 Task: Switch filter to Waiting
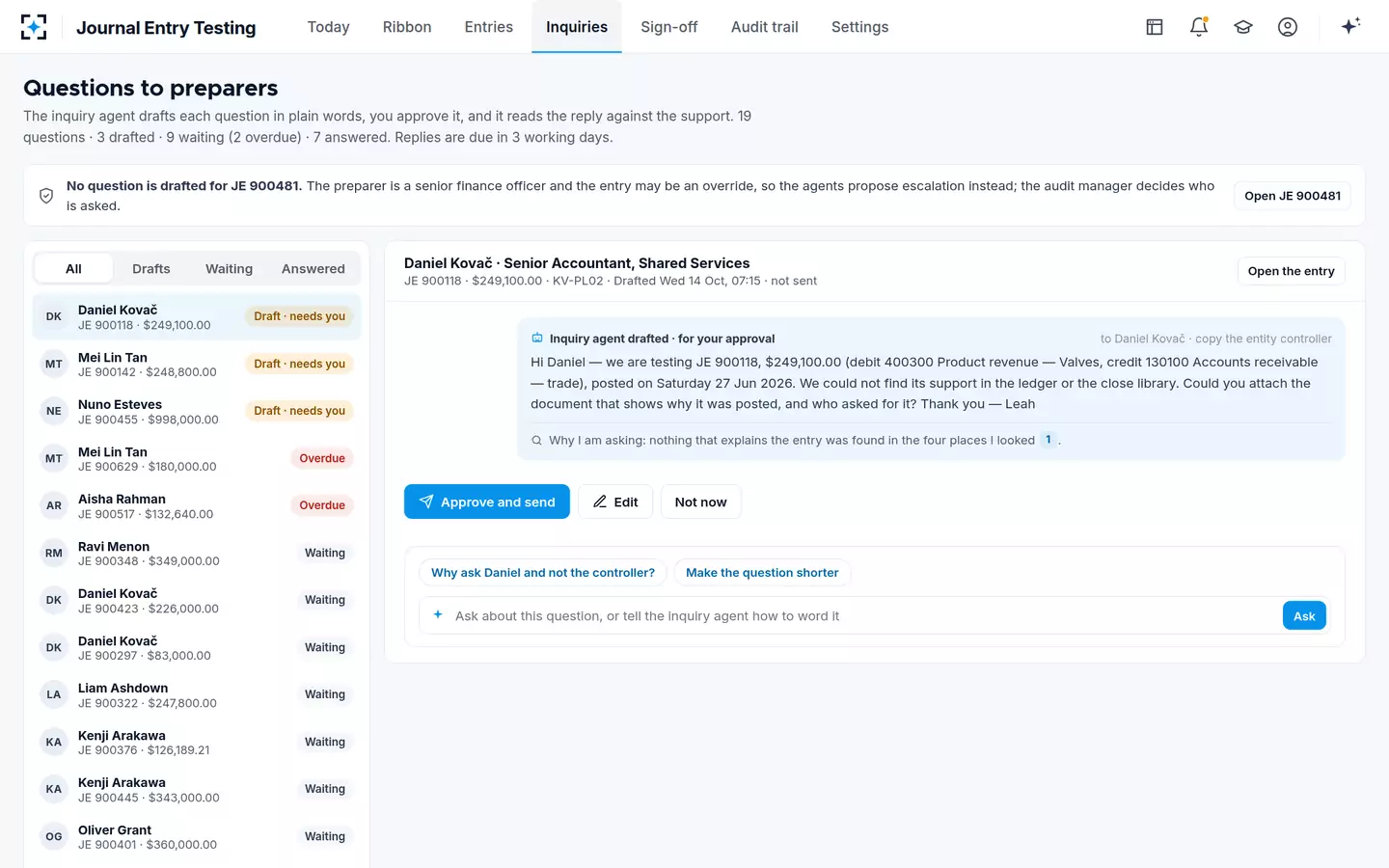tap(229, 269)
